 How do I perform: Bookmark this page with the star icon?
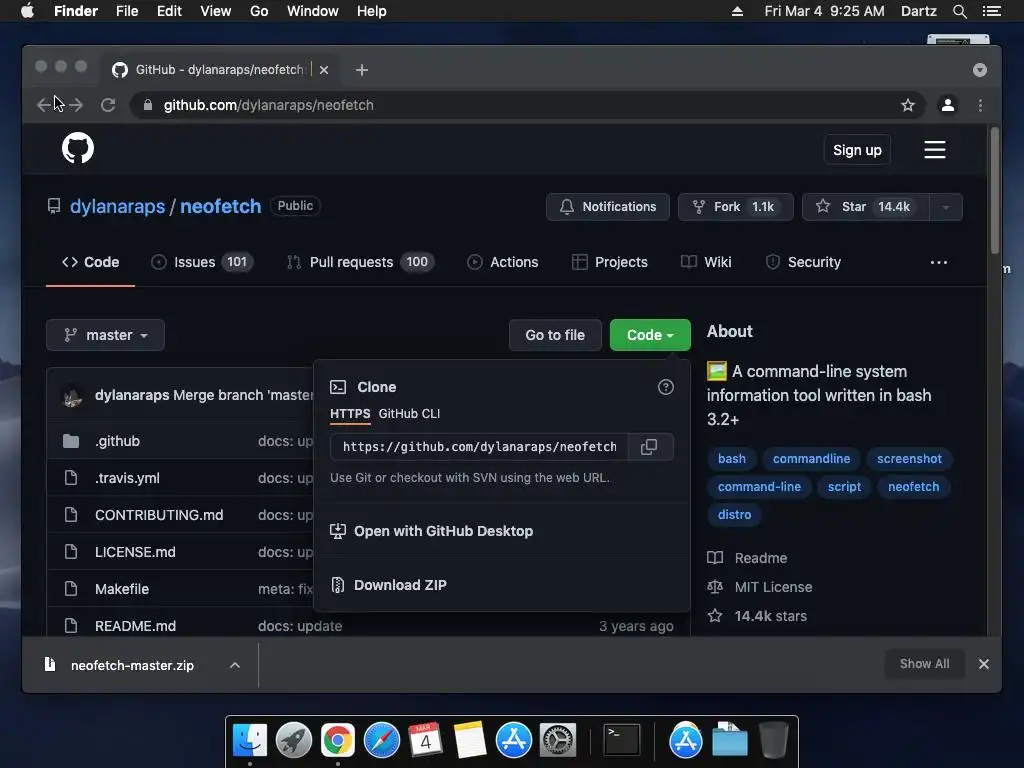click(908, 105)
